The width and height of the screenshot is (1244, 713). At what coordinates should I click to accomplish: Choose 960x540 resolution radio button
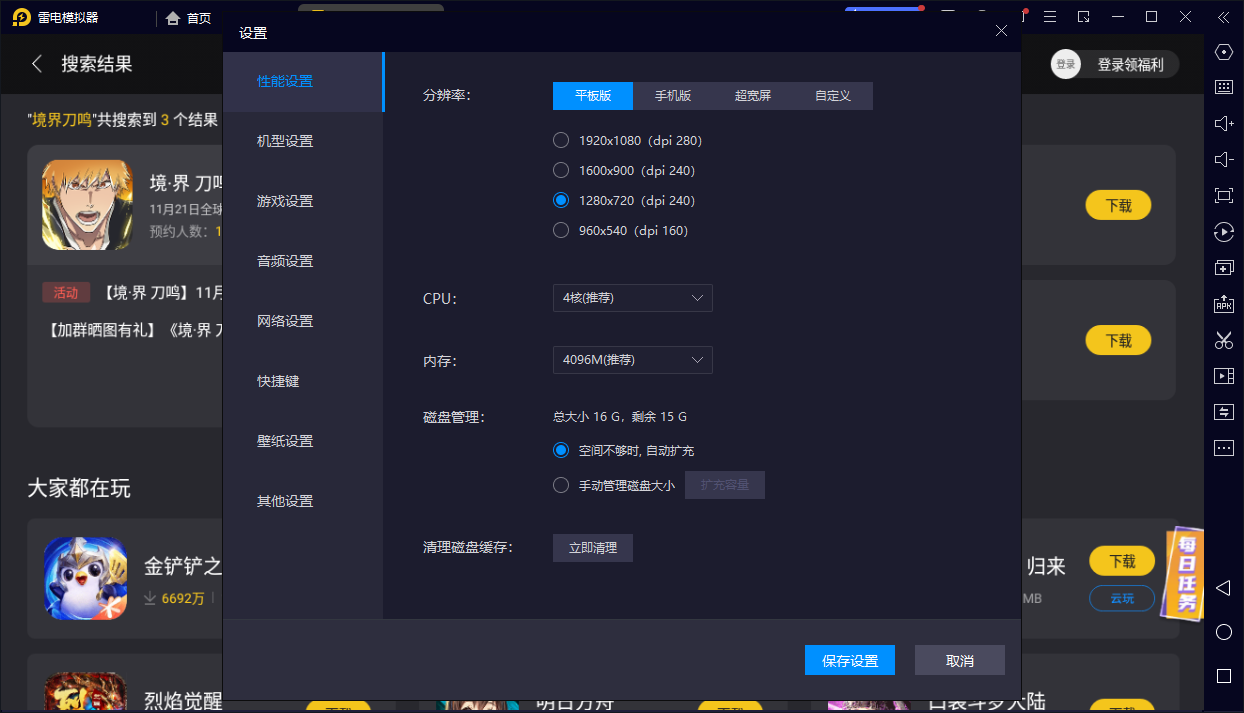click(x=560, y=230)
